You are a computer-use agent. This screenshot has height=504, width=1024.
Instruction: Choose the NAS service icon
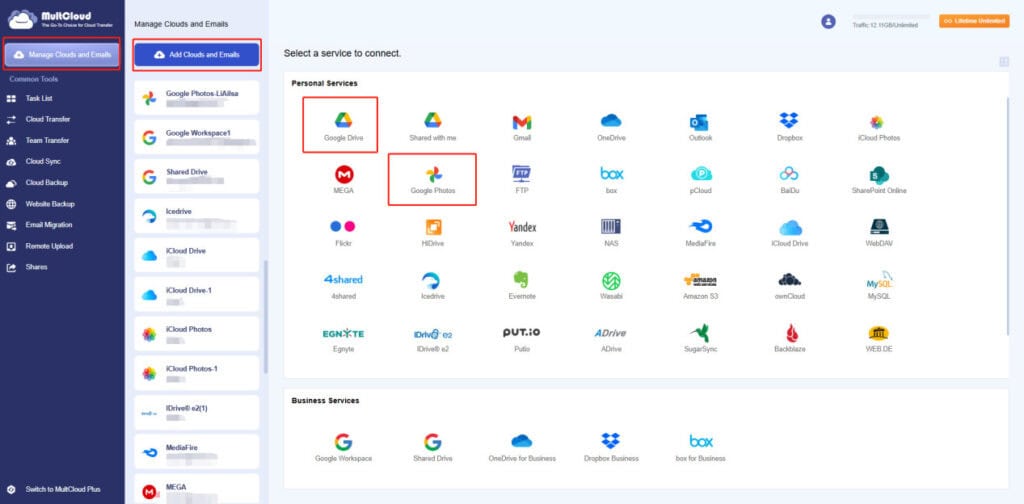coord(611,227)
